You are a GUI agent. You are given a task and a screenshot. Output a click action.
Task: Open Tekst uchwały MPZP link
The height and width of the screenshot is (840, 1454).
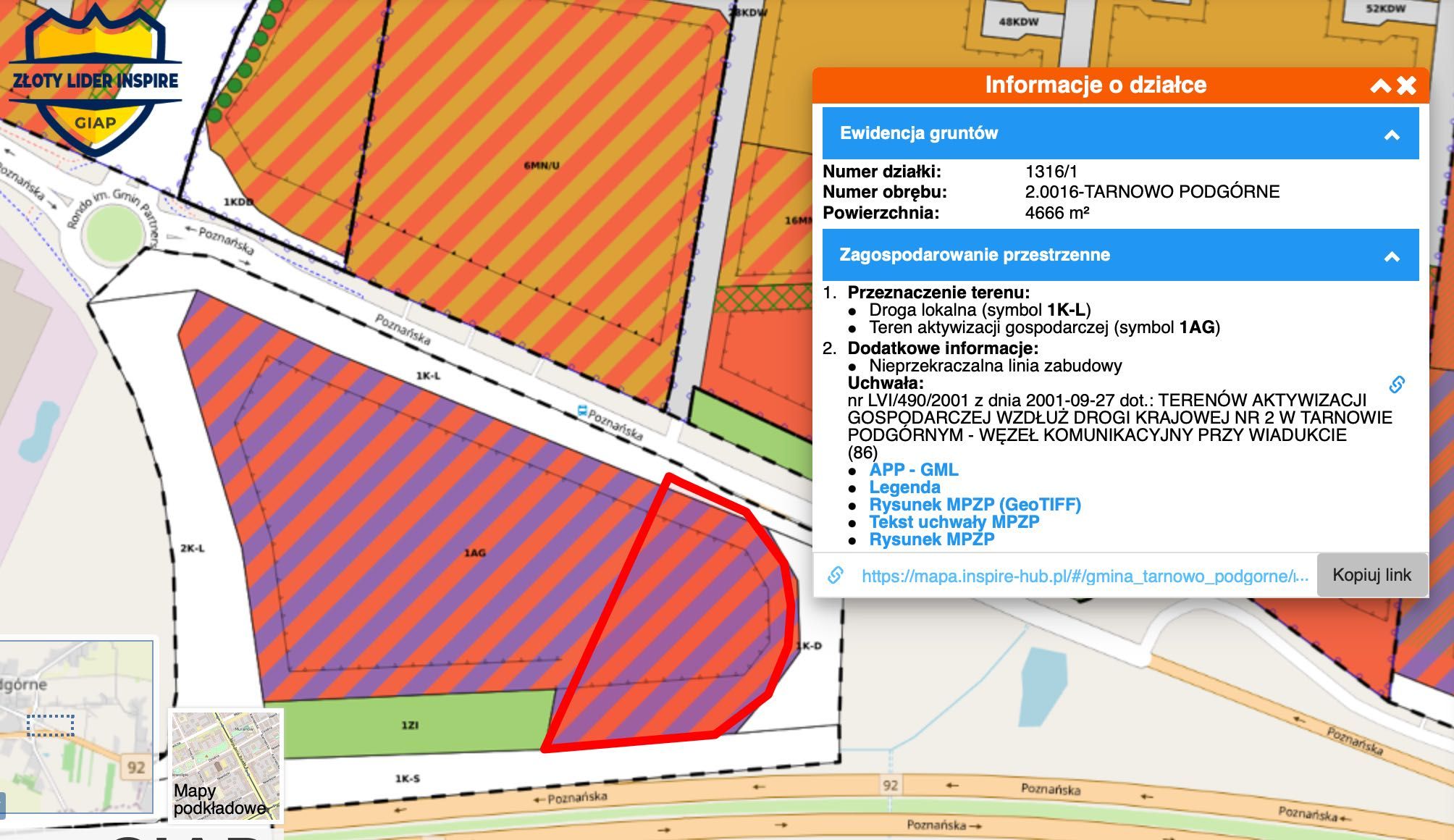pyautogui.click(x=954, y=522)
